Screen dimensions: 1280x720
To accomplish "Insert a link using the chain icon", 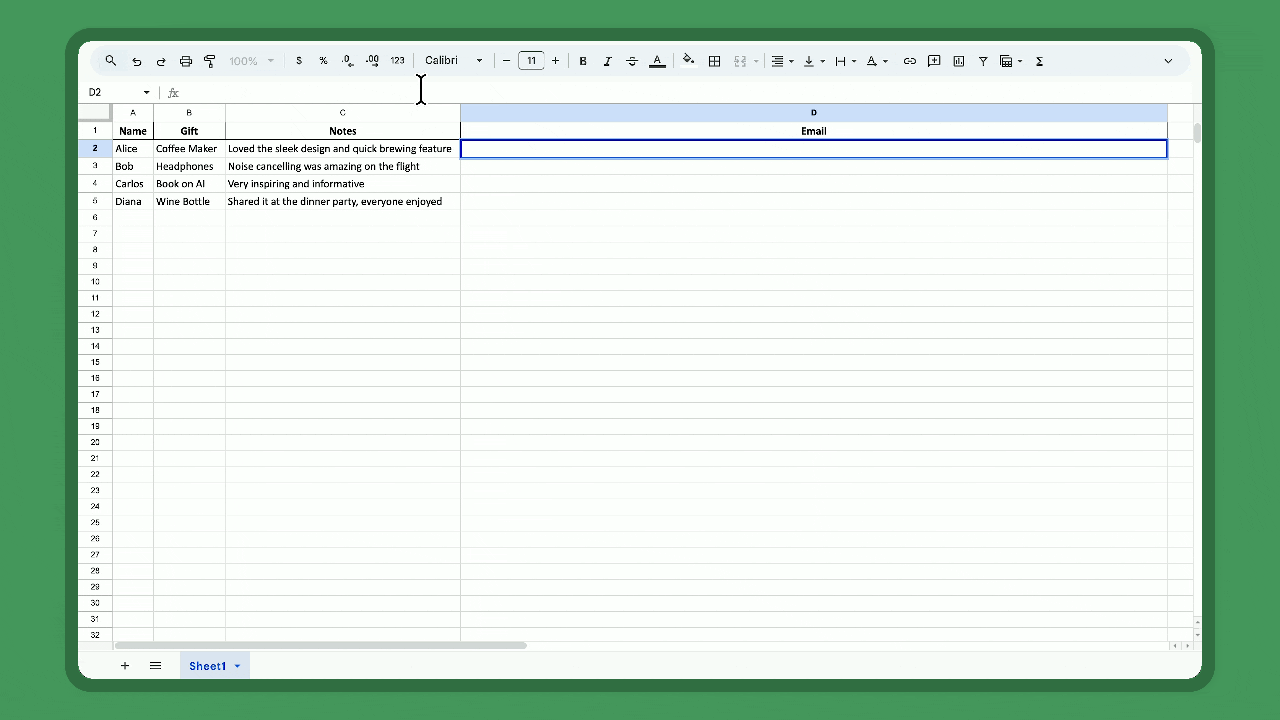I will point(909,61).
